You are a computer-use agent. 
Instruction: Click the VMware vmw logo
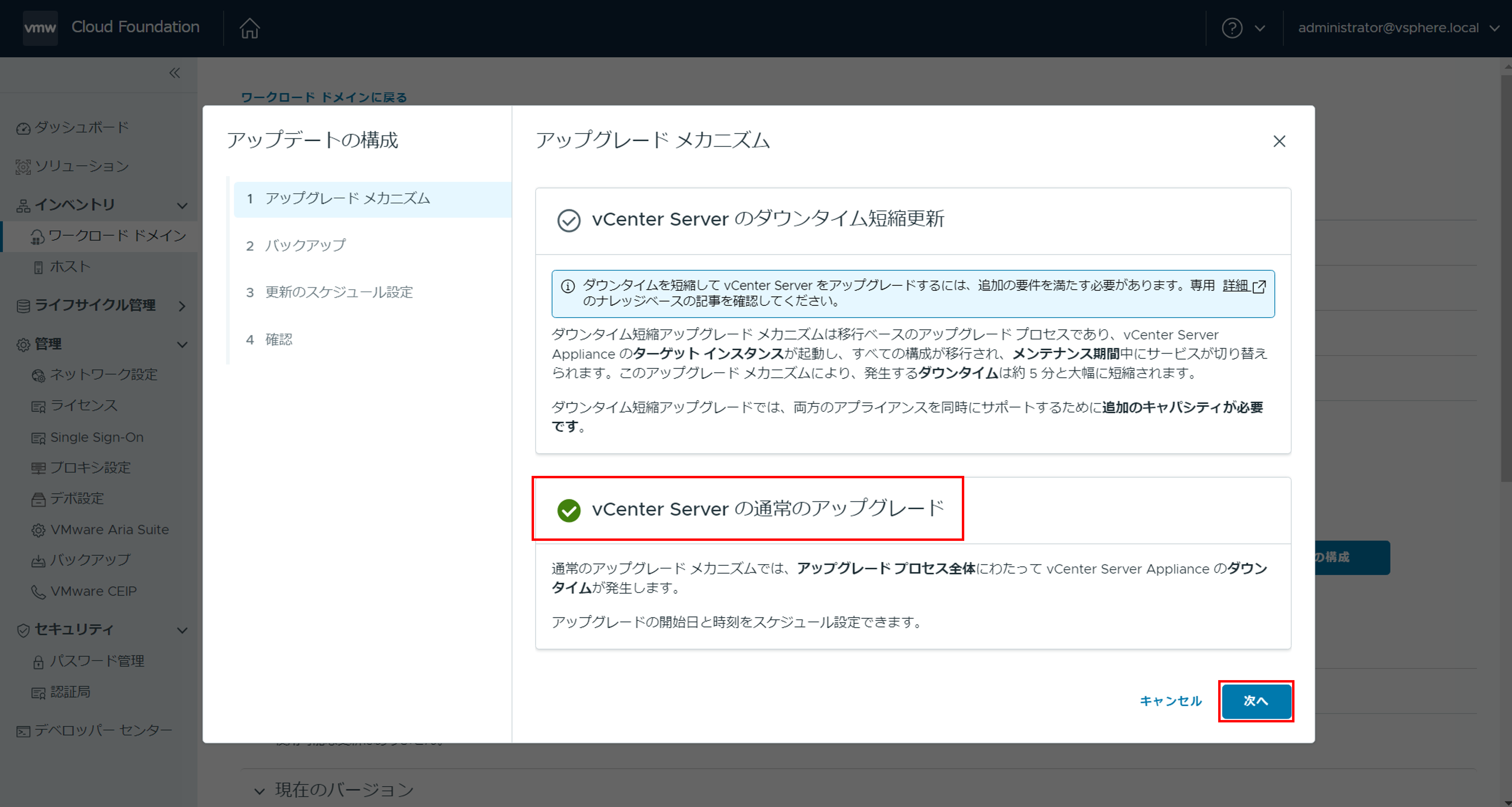click(40, 28)
